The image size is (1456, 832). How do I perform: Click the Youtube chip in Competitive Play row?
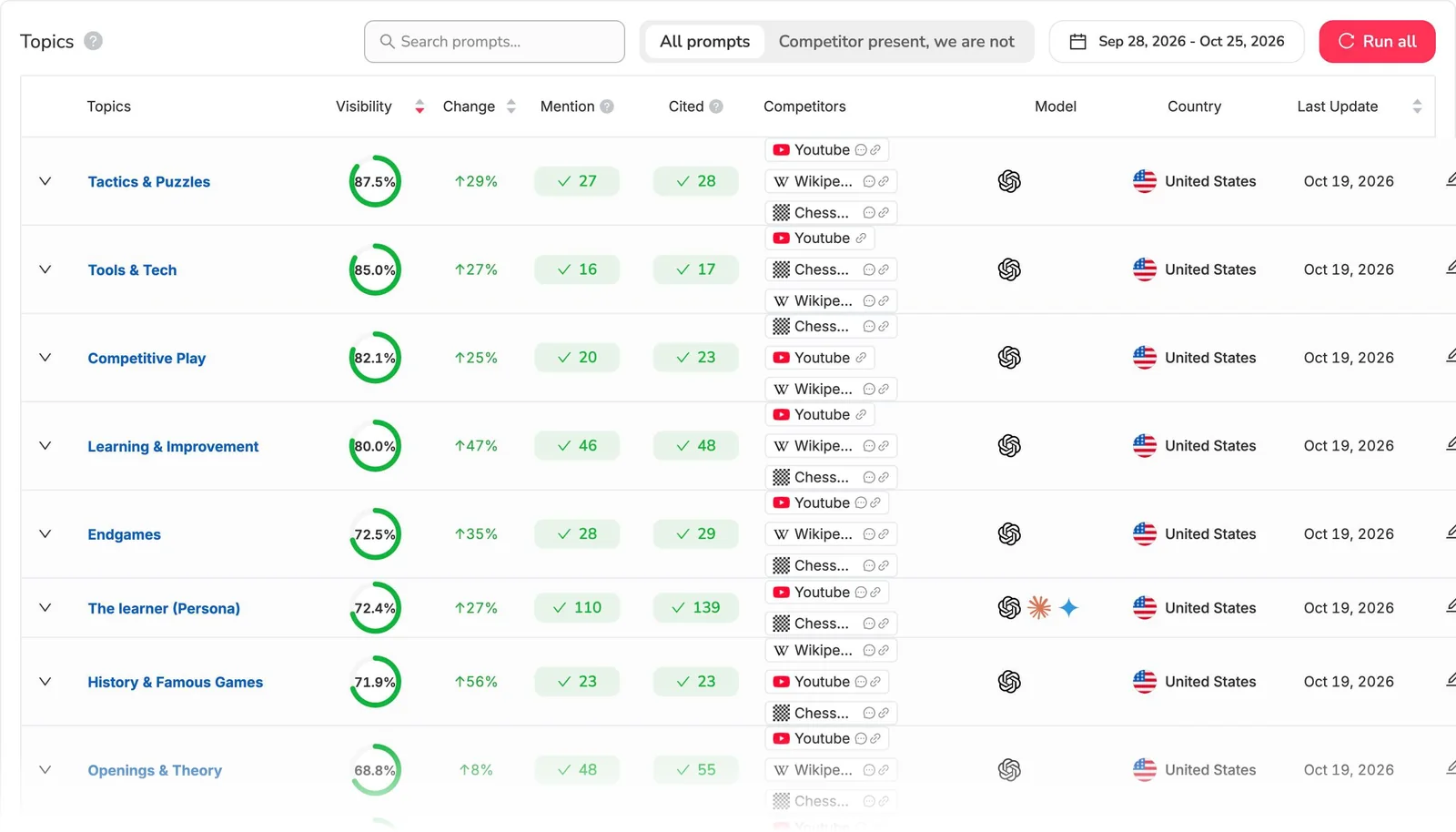click(820, 358)
